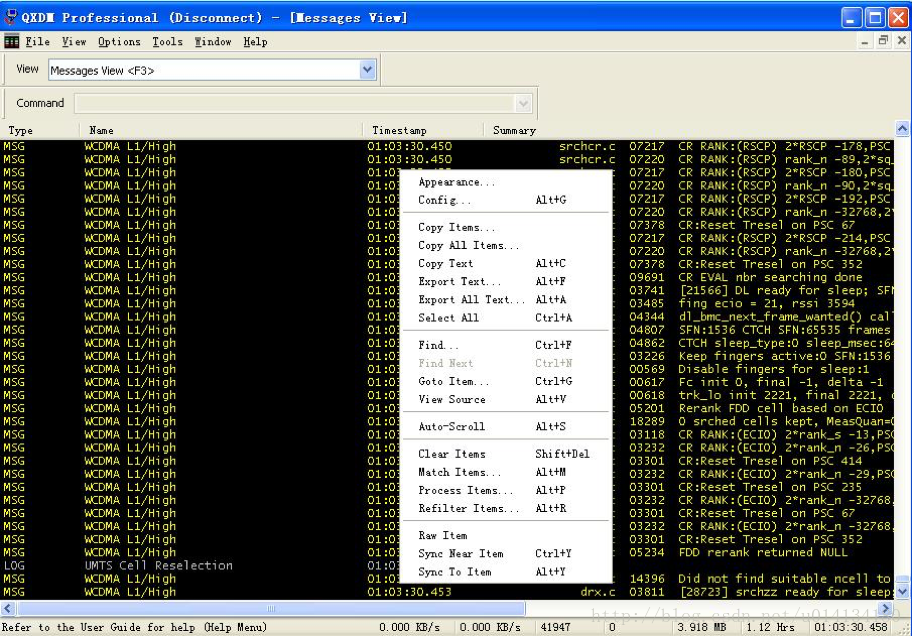Close the inner Messages View document

pos(902,41)
